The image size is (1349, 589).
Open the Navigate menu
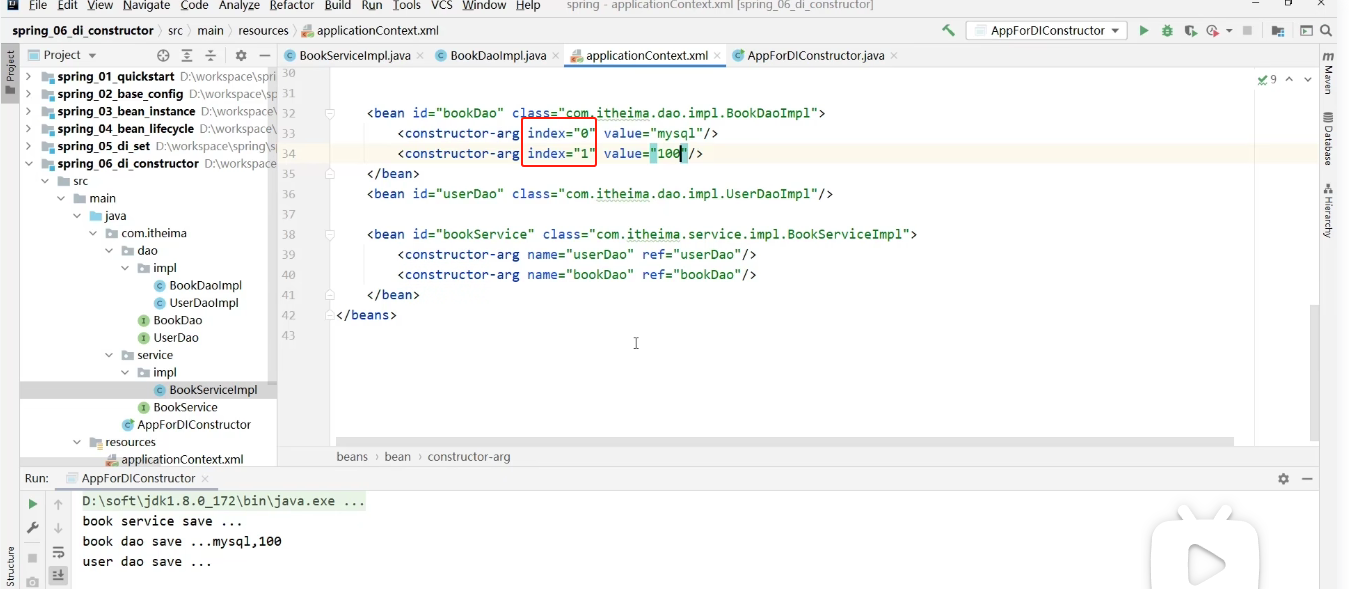click(146, 6)
